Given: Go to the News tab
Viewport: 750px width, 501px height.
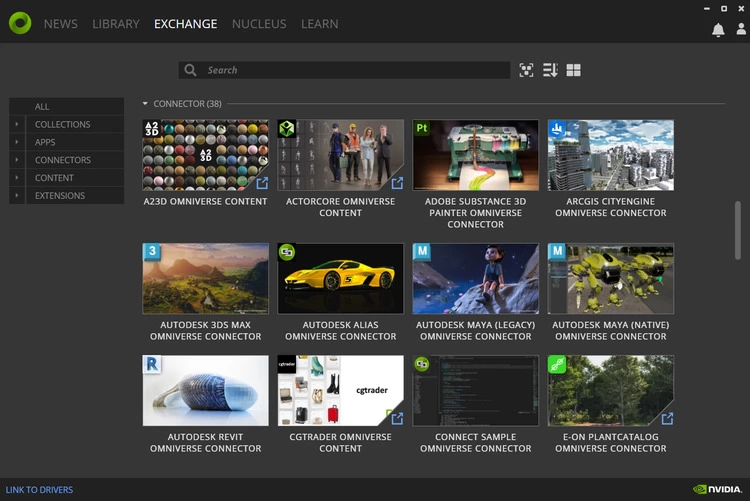Looking at the screenshot, I should [61, 24].
